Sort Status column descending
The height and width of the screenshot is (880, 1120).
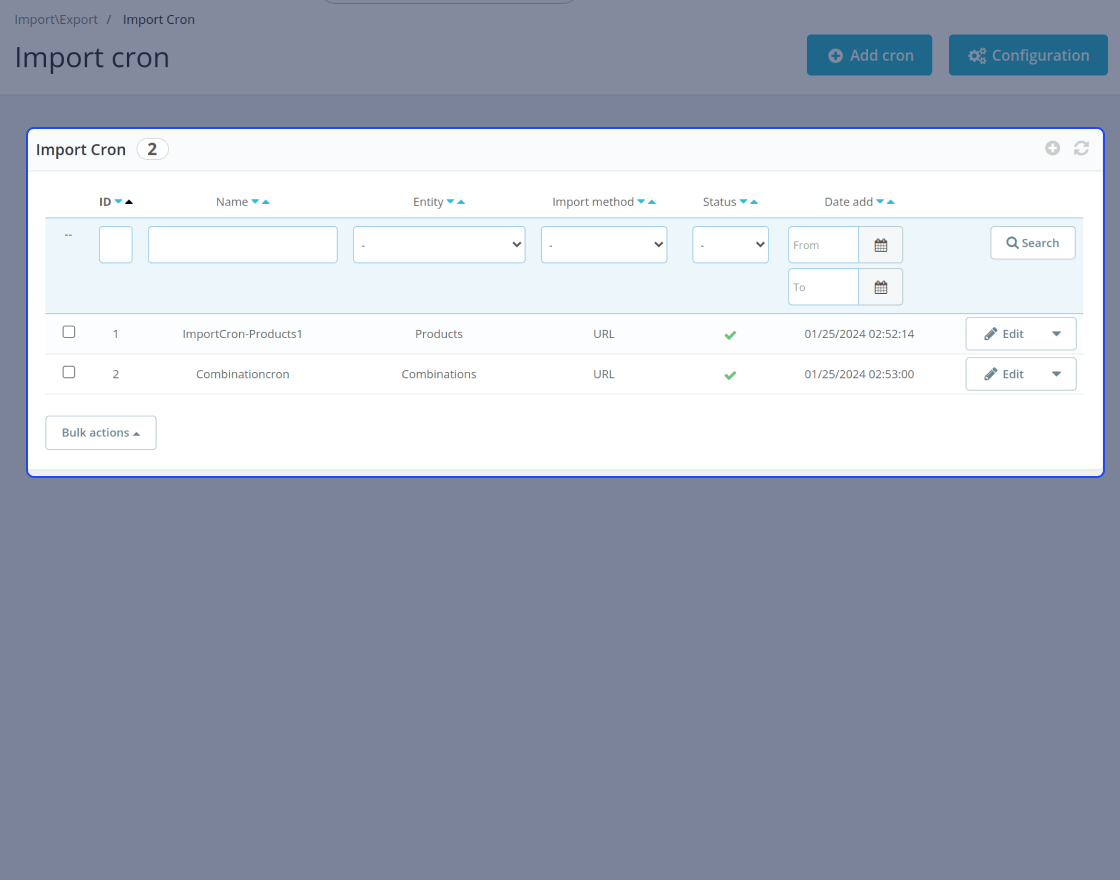coord(743,202)
